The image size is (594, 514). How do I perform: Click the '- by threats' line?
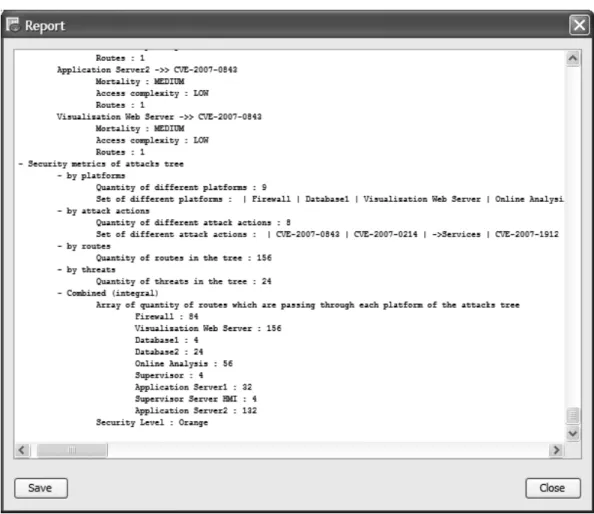tap(86, 270)
